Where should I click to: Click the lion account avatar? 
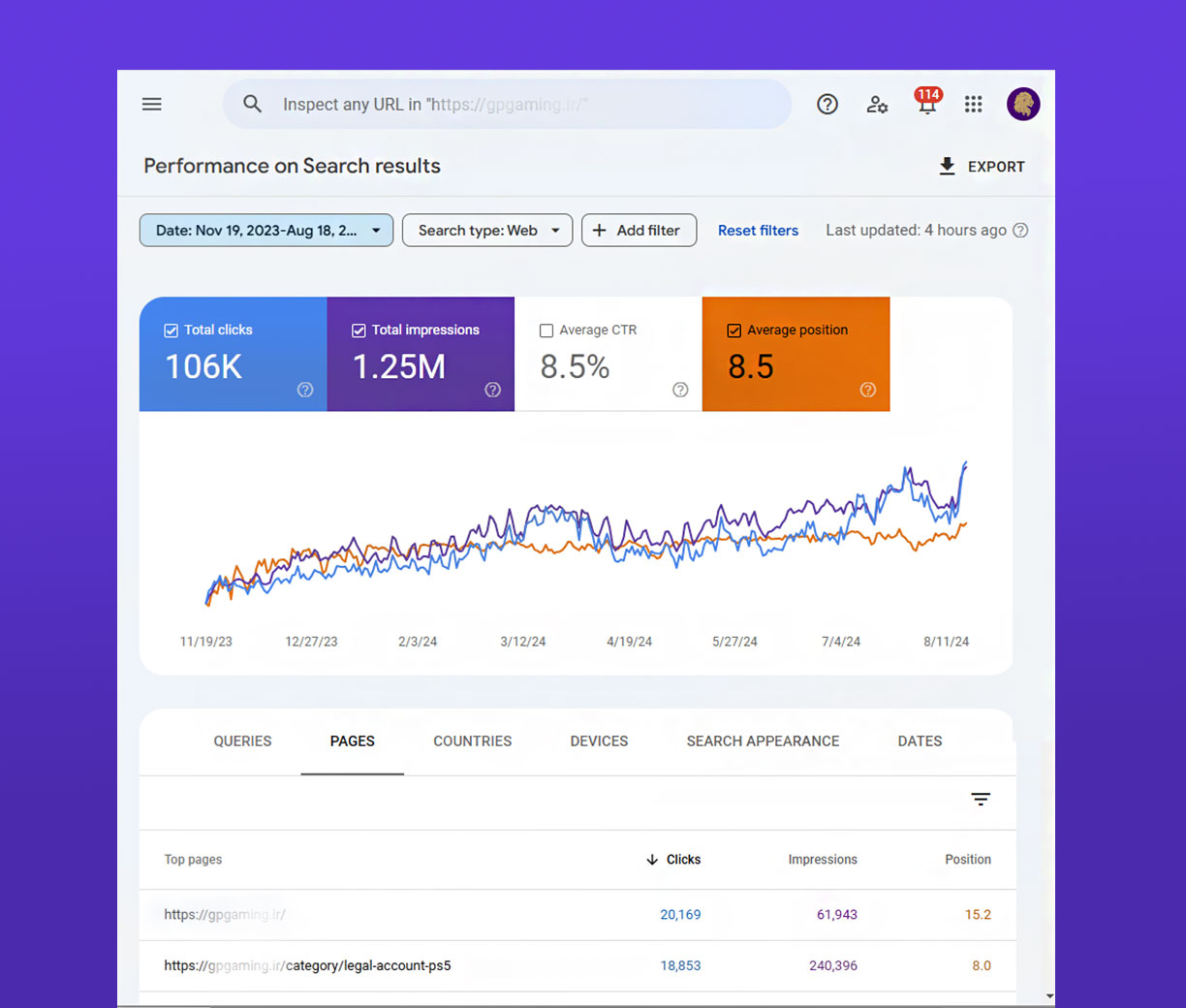pyautogui.click(x=1023, y=104)
